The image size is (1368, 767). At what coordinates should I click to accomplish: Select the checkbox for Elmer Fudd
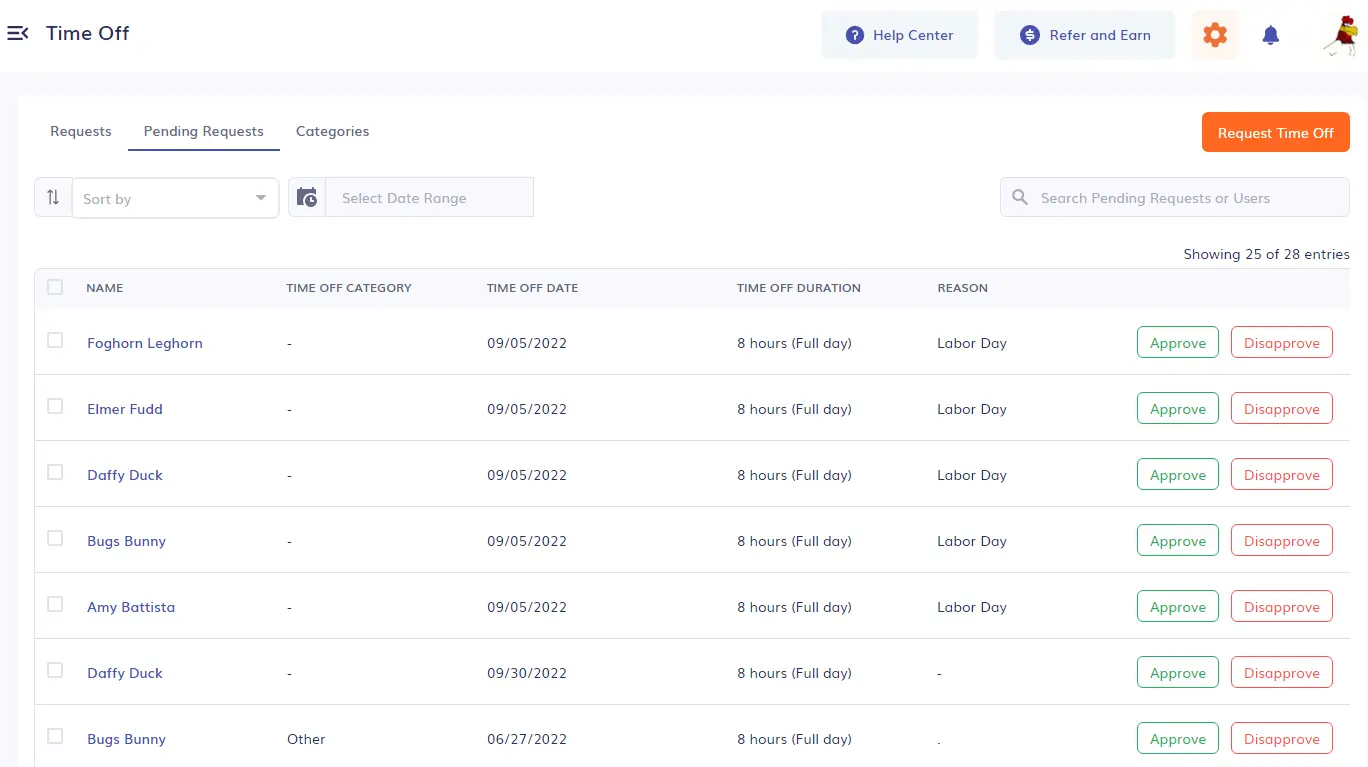[55, 405]
